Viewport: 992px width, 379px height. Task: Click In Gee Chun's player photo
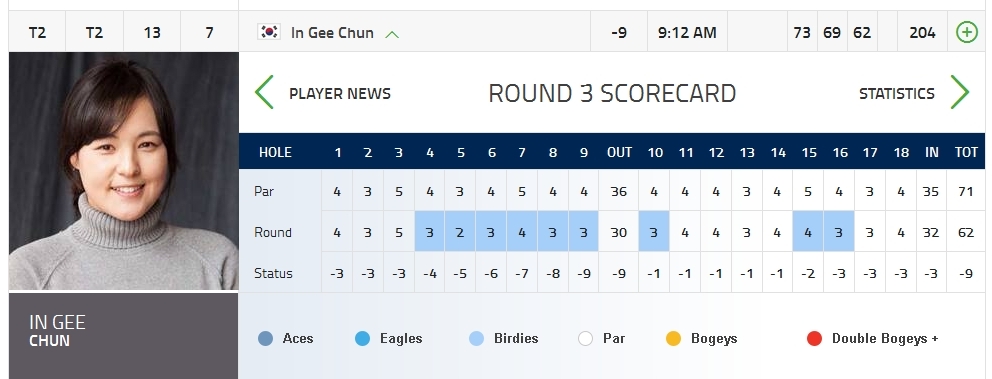point(123,171)
